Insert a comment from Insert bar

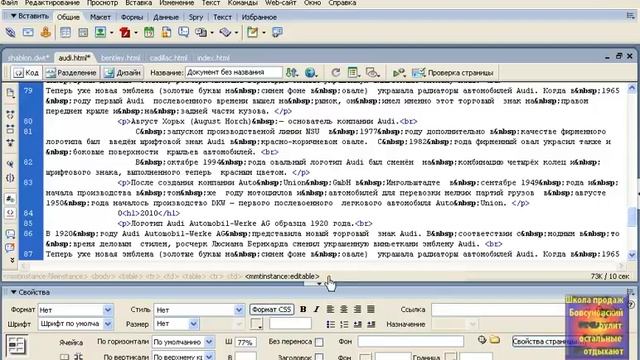click(x=184, y=32)
